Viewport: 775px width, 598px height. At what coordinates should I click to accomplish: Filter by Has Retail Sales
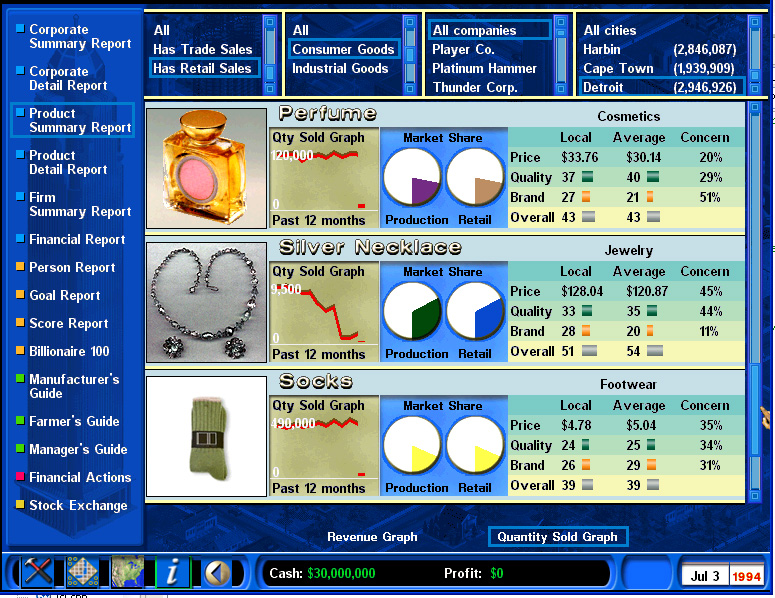[204, 68]
